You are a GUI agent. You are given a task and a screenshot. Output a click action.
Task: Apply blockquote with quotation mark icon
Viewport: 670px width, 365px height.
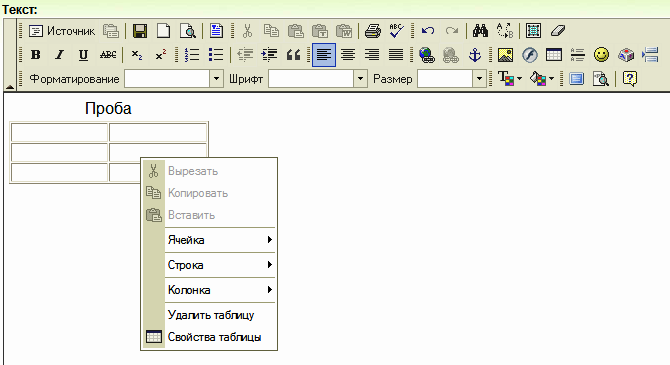click(293, 55)
